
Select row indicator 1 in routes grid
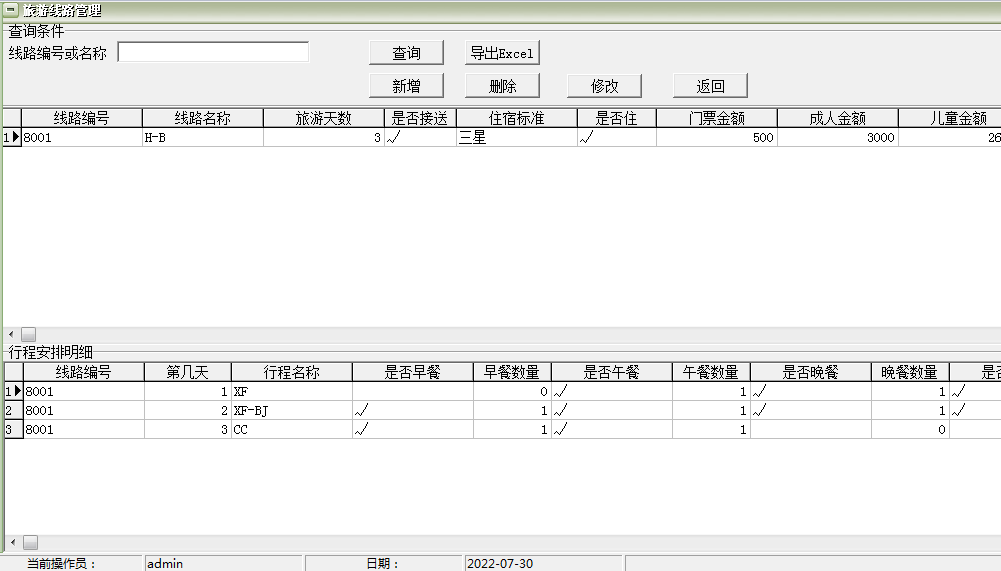pos(12,137)
